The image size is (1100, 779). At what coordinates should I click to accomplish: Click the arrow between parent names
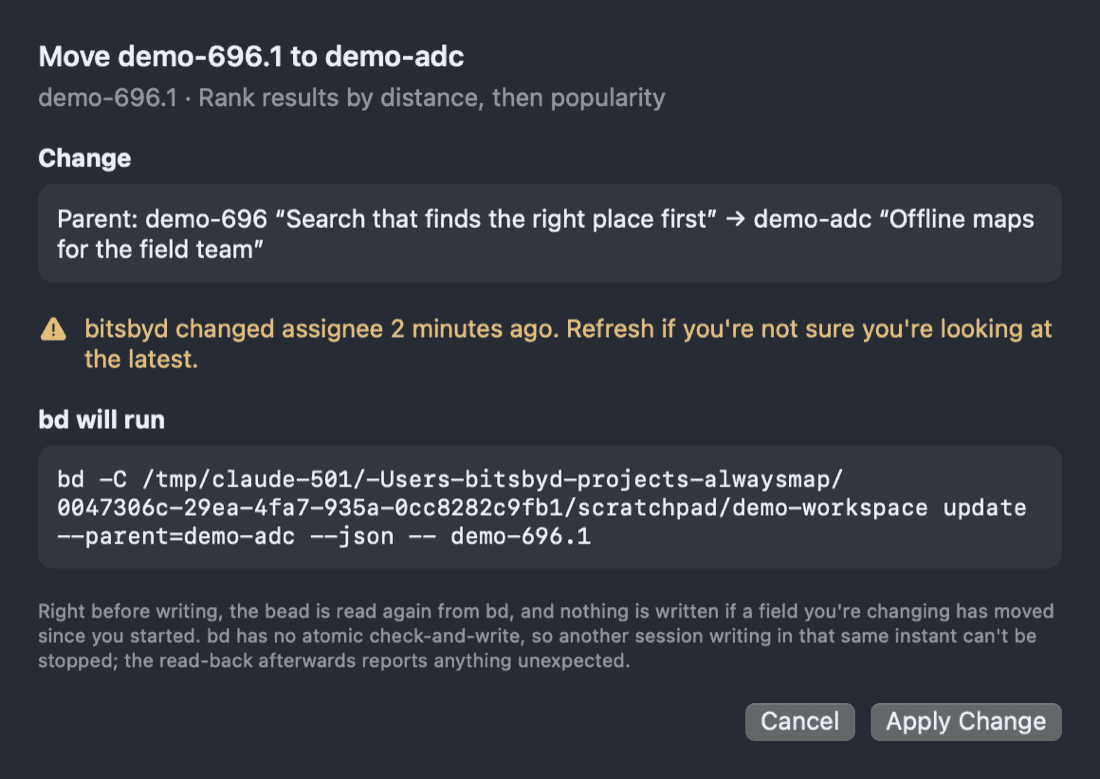click(735, 220)
